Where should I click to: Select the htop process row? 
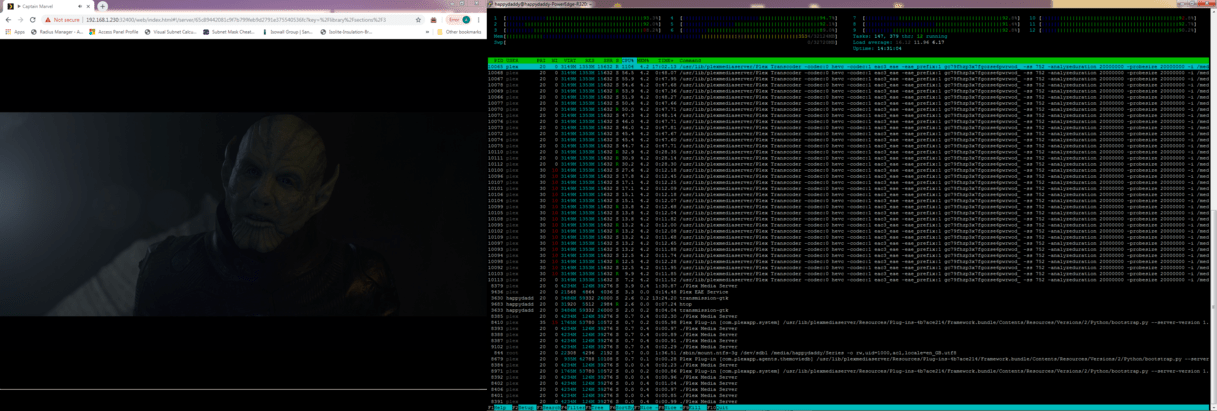[x=848, y=304]
